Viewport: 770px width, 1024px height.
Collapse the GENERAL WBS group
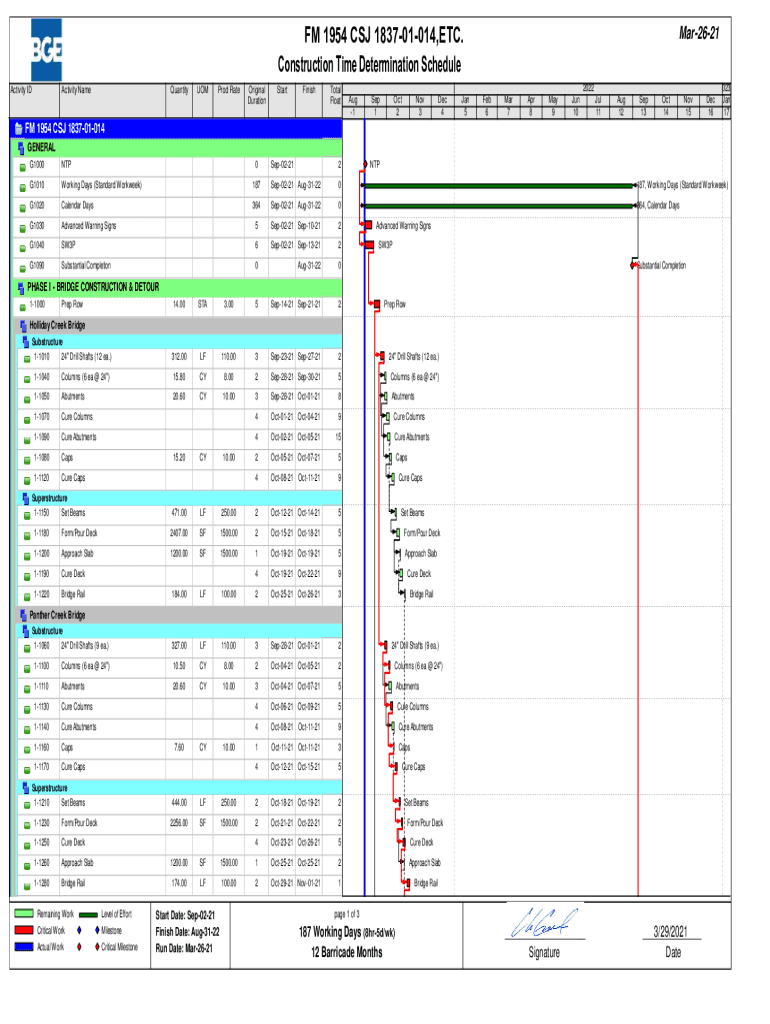coord(20,146)
